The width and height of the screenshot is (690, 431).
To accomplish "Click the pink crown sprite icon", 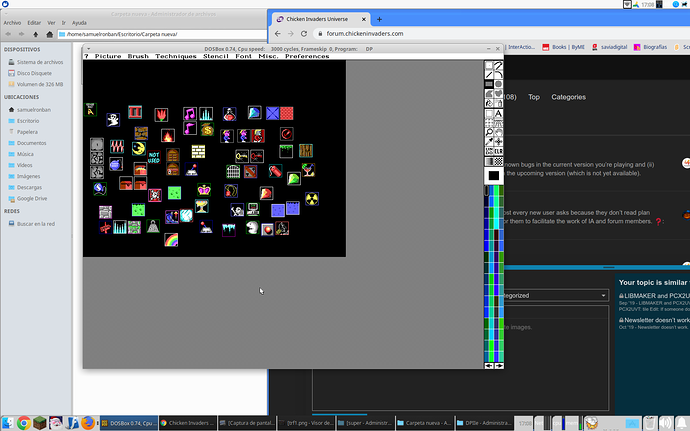I will point(204,189).
